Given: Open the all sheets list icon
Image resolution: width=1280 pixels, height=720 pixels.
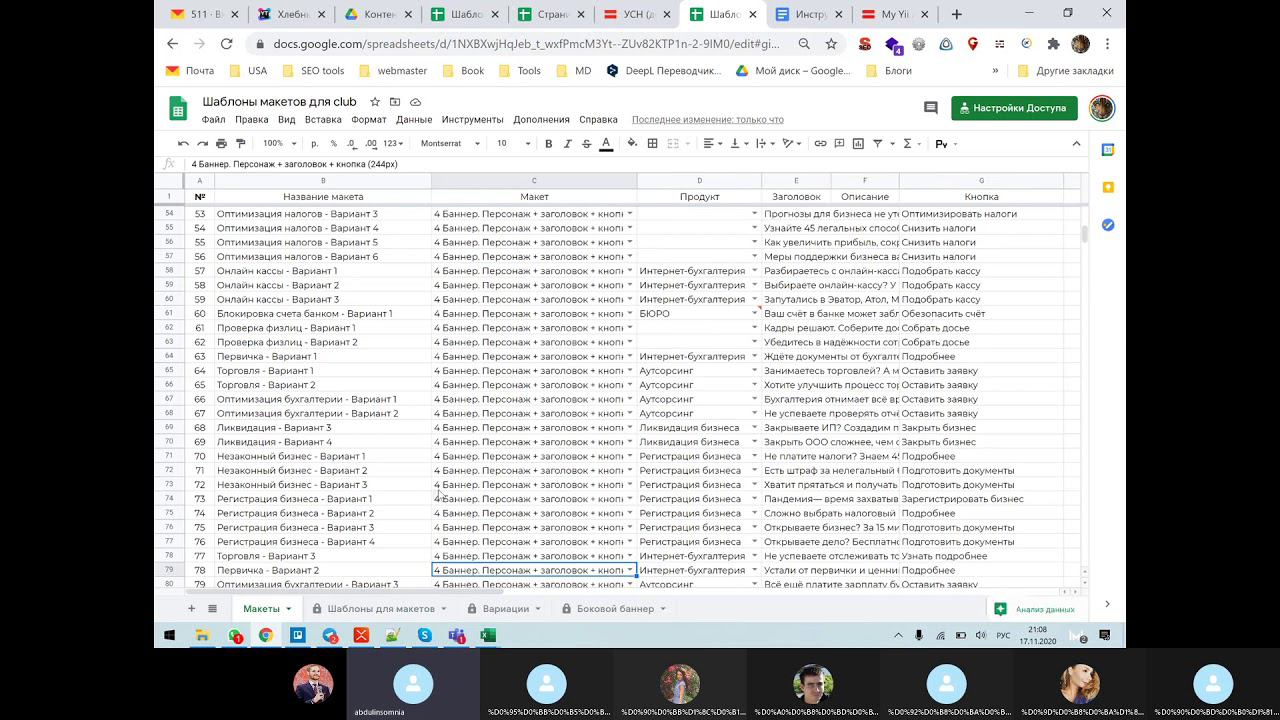Looking at the screenshot, I should coord(212,608).
